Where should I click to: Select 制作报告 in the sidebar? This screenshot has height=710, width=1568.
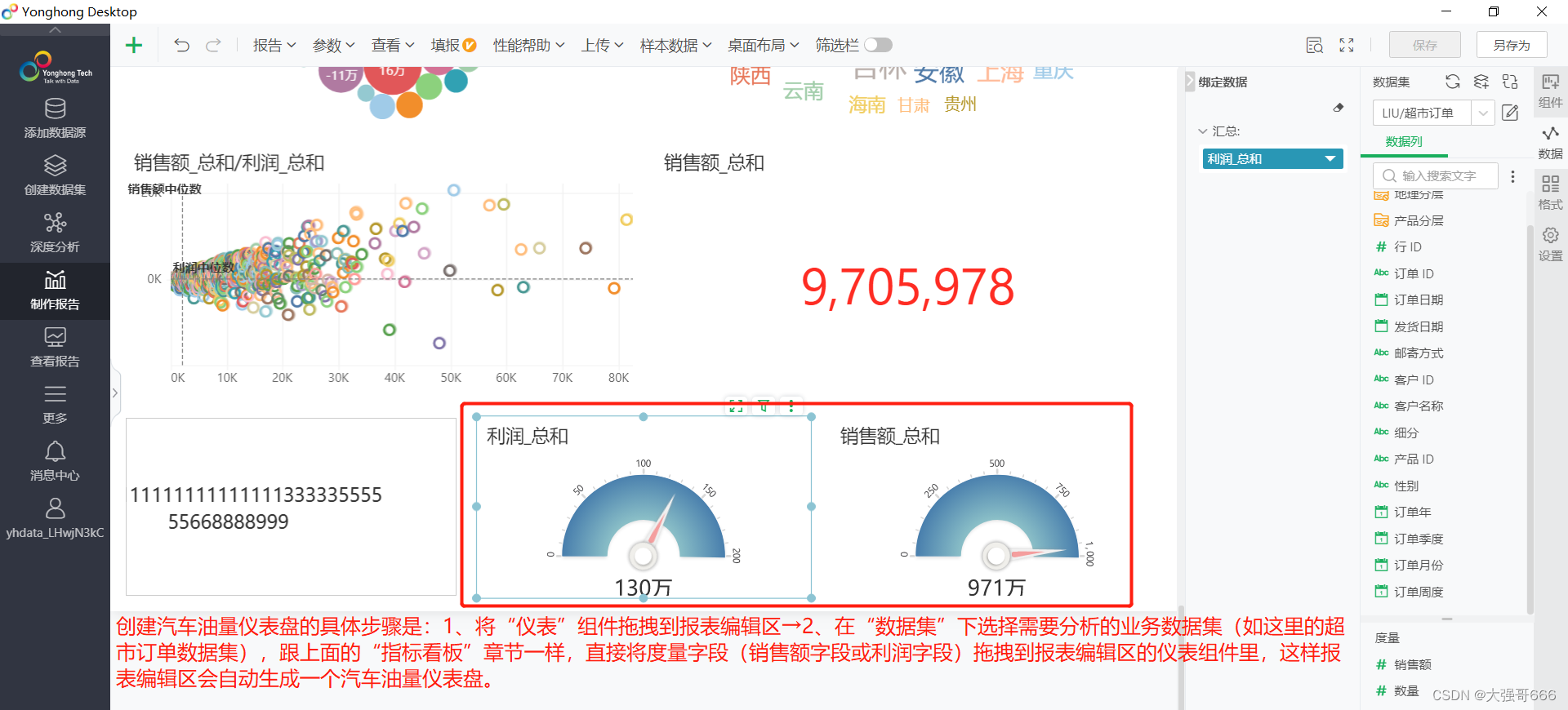[x=55, y=291]
